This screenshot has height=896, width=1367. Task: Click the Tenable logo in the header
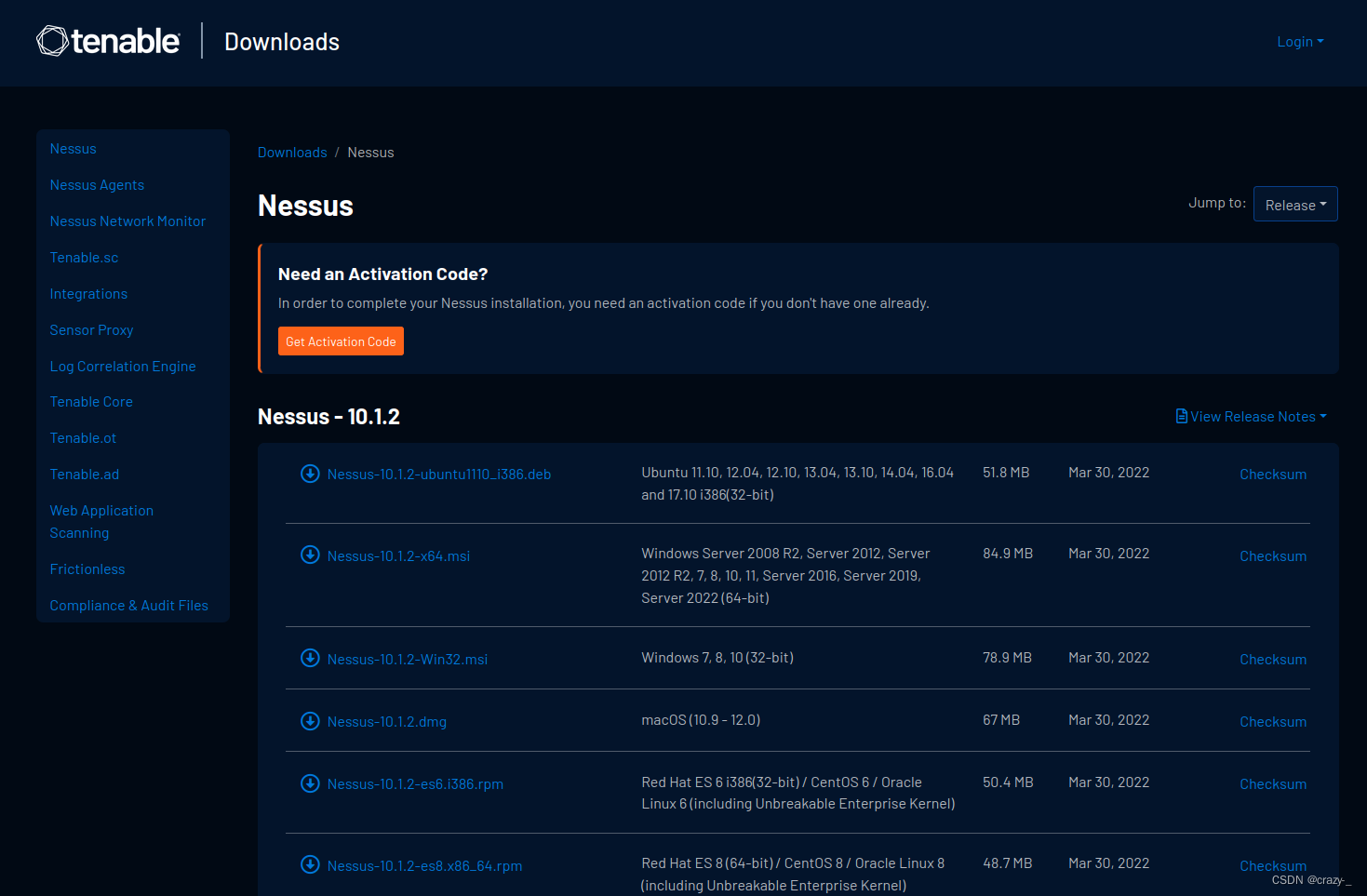click(108, 41)
